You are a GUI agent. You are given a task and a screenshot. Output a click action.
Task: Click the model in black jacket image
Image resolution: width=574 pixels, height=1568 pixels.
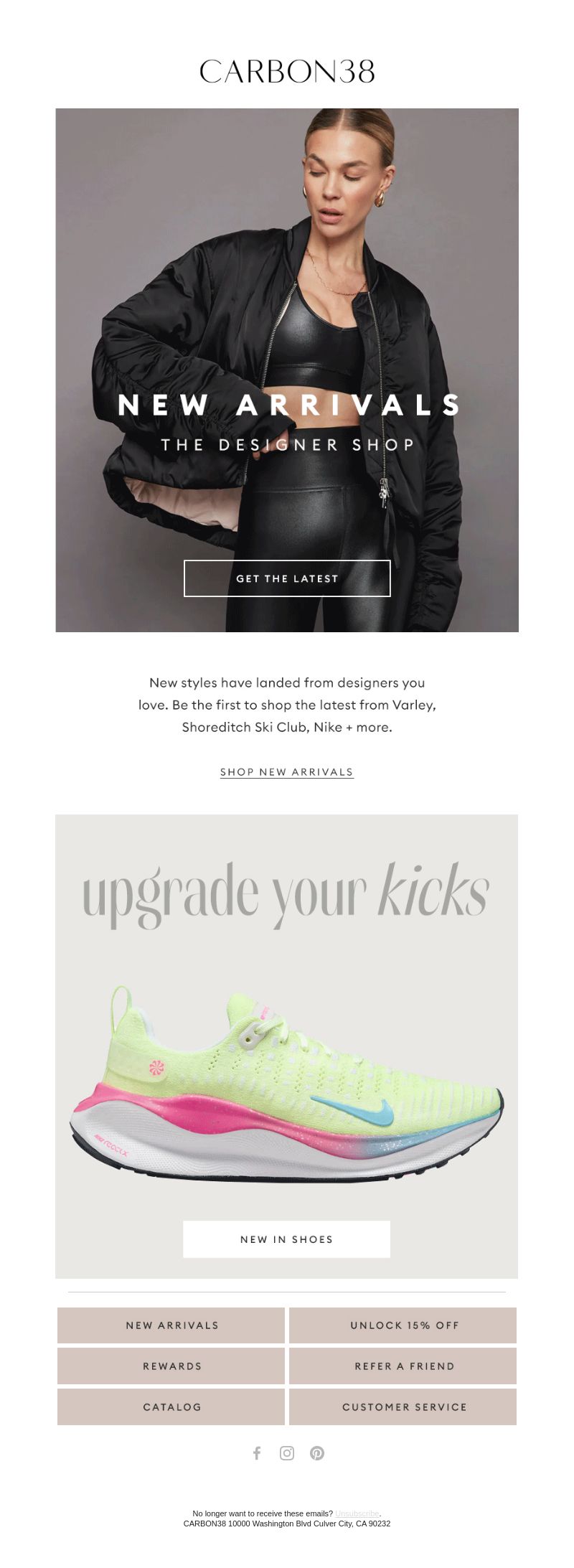coord(287,370)
